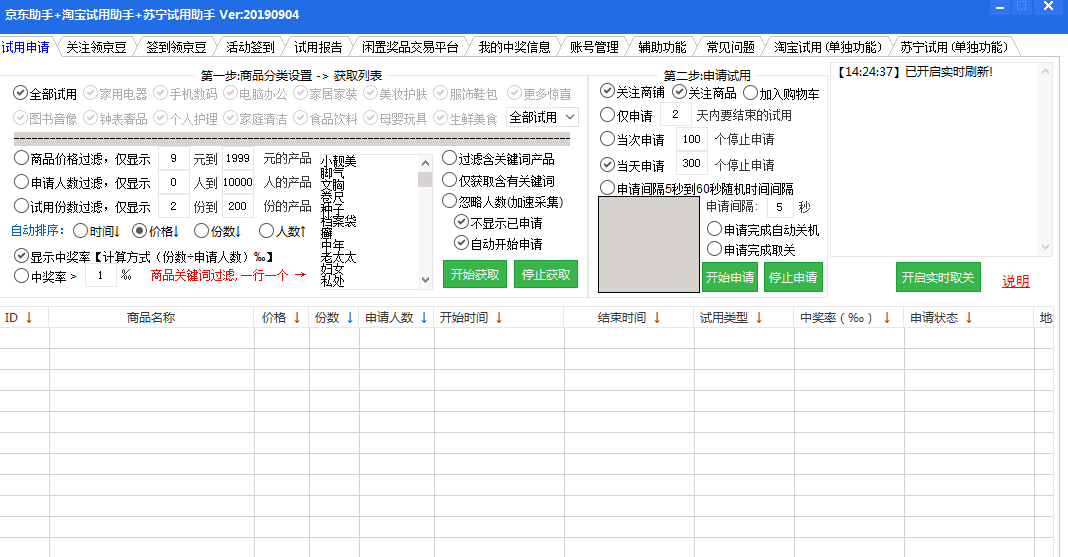The image size is (1068, 557).
Task: Click the 开启实时取关 button
Action: pyautogui.click(x=938, y=277)
